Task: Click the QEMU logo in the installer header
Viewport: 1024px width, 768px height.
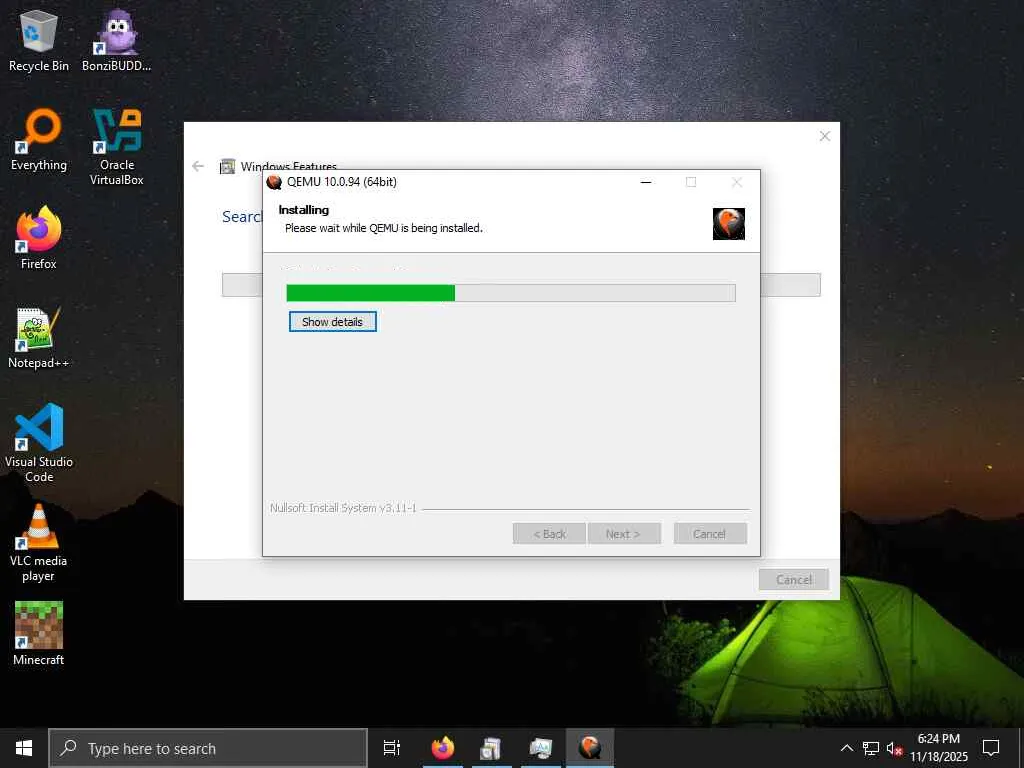Action: click(x=729, y=224)
